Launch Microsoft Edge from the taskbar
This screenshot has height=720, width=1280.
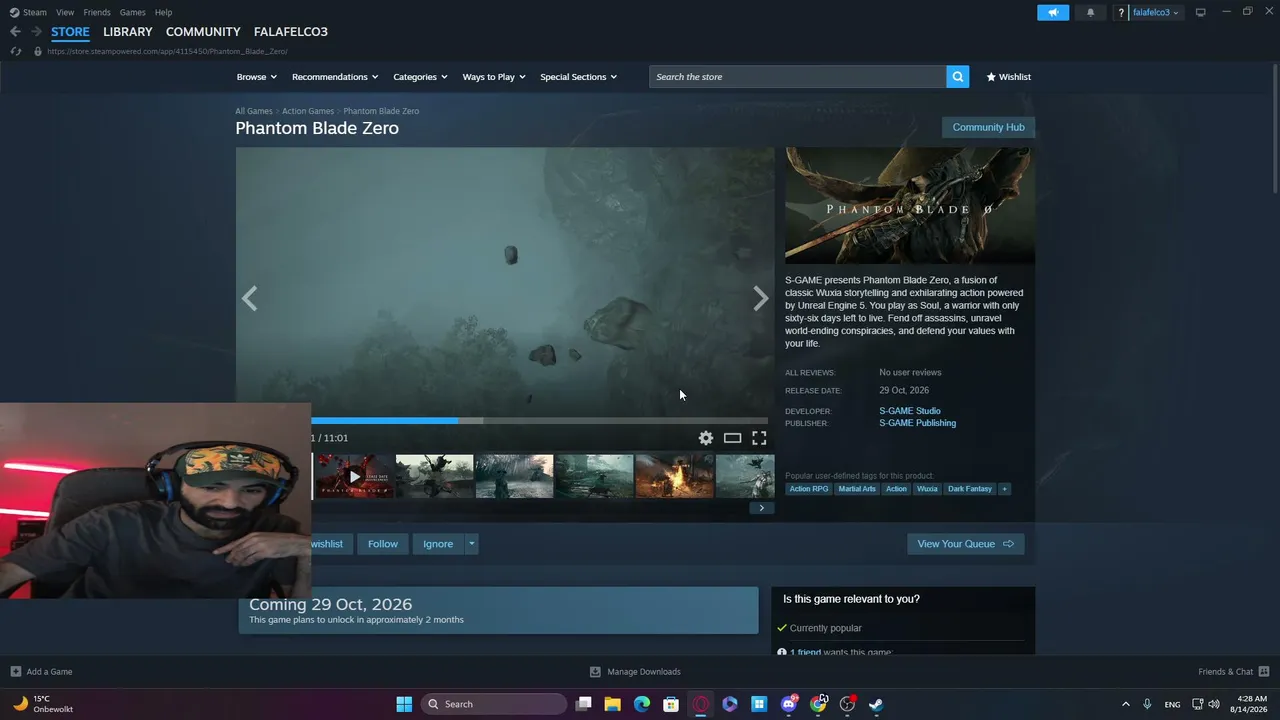click(642, 704)
